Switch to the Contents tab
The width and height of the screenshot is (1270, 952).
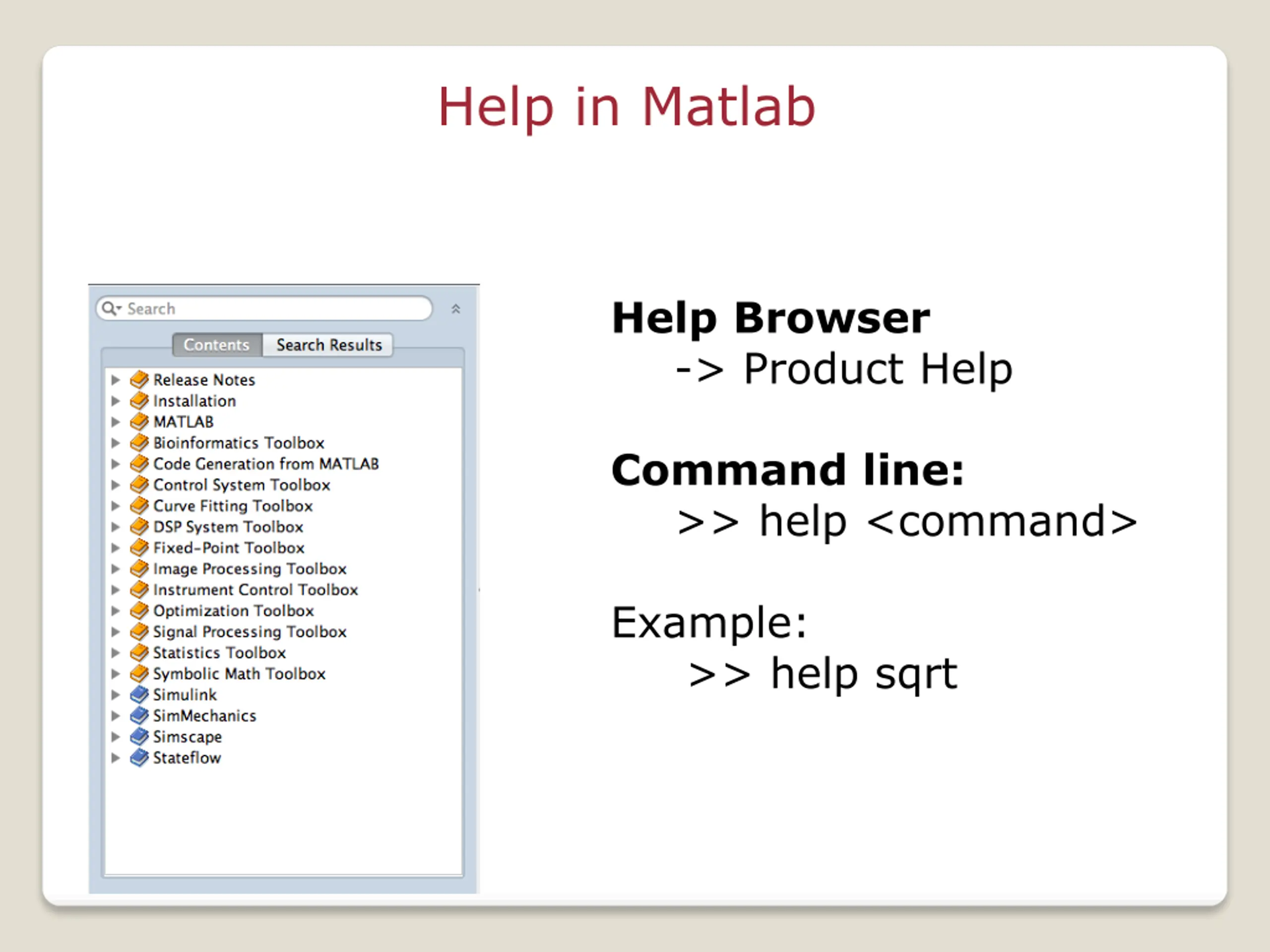(x=217, y=345)
